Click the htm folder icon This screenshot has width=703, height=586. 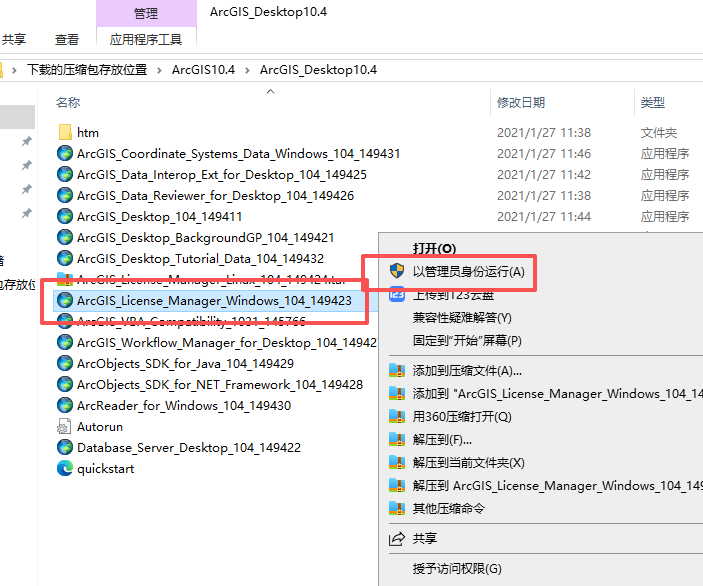(x=65, y=132)
